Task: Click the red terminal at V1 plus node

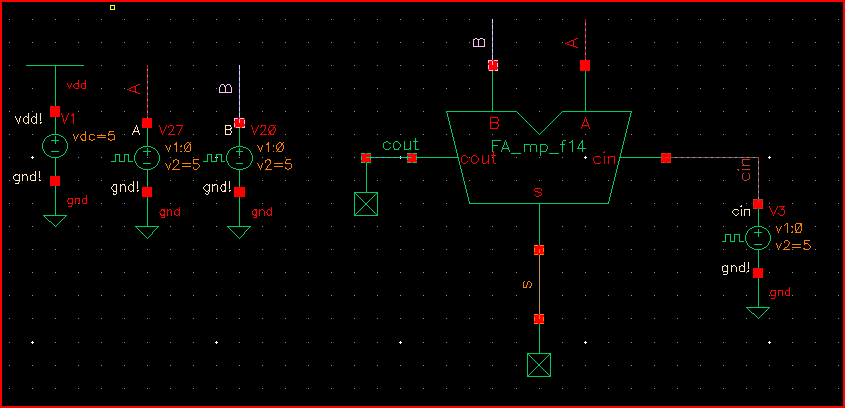Action: (55, 112)
